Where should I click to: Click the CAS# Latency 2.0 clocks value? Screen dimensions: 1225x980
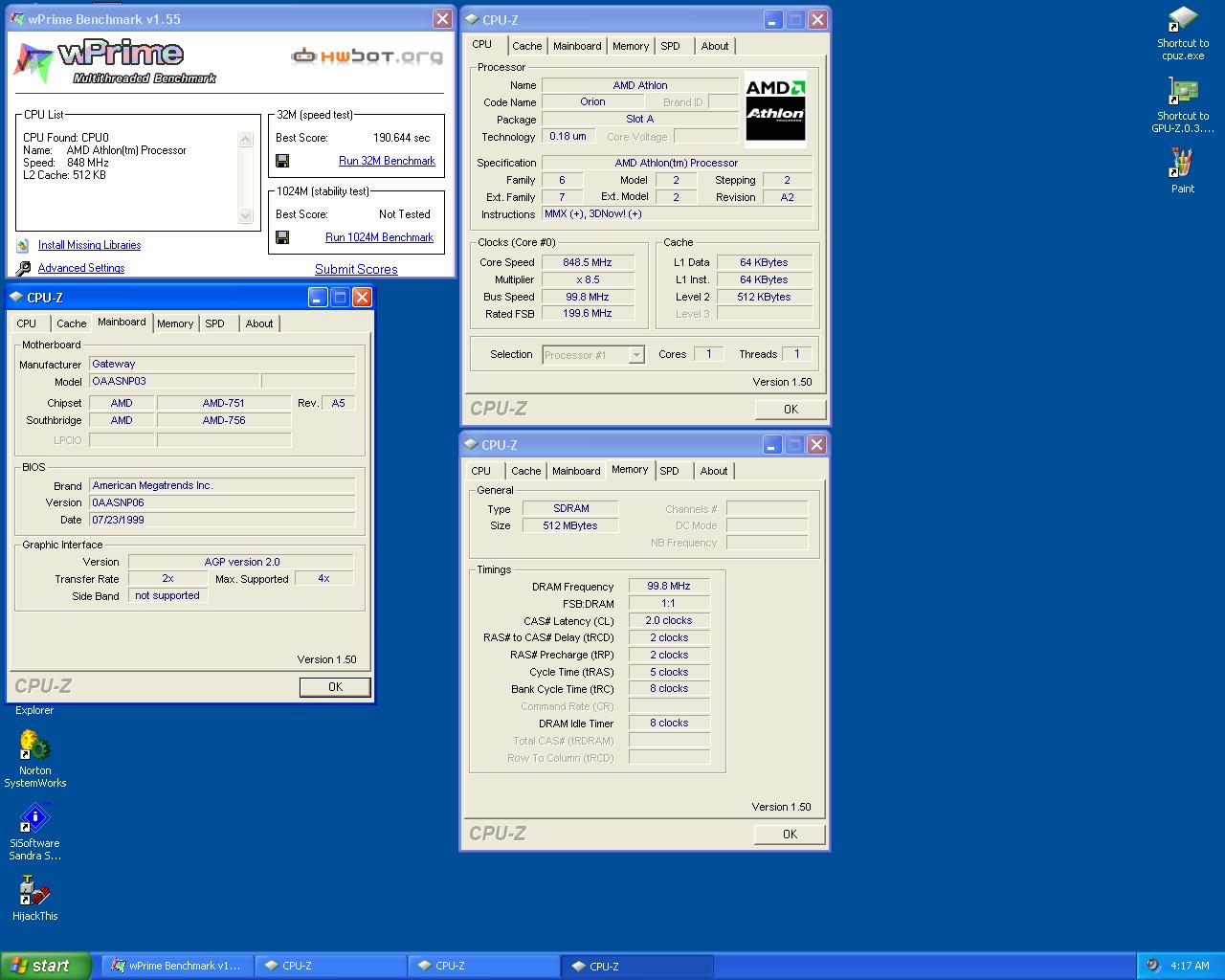click(x=669, y=620)
